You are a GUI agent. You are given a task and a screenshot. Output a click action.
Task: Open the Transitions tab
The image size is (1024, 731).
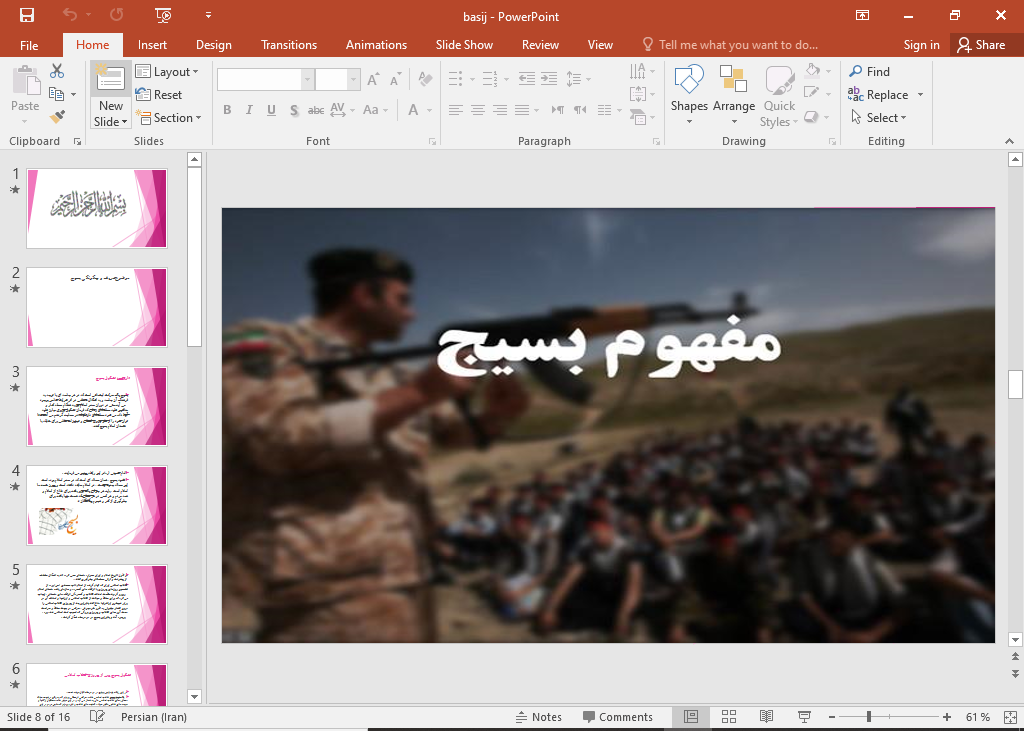click(x=288, y=45)
